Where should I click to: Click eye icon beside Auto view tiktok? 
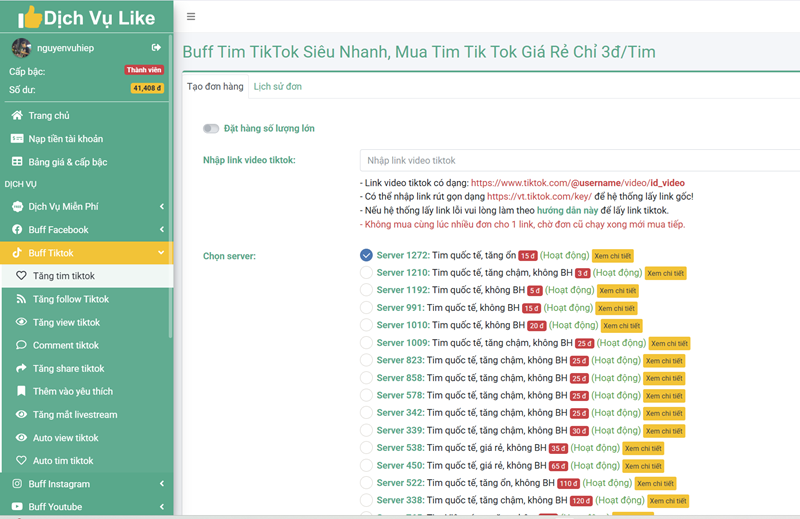[x=21, y=437]
